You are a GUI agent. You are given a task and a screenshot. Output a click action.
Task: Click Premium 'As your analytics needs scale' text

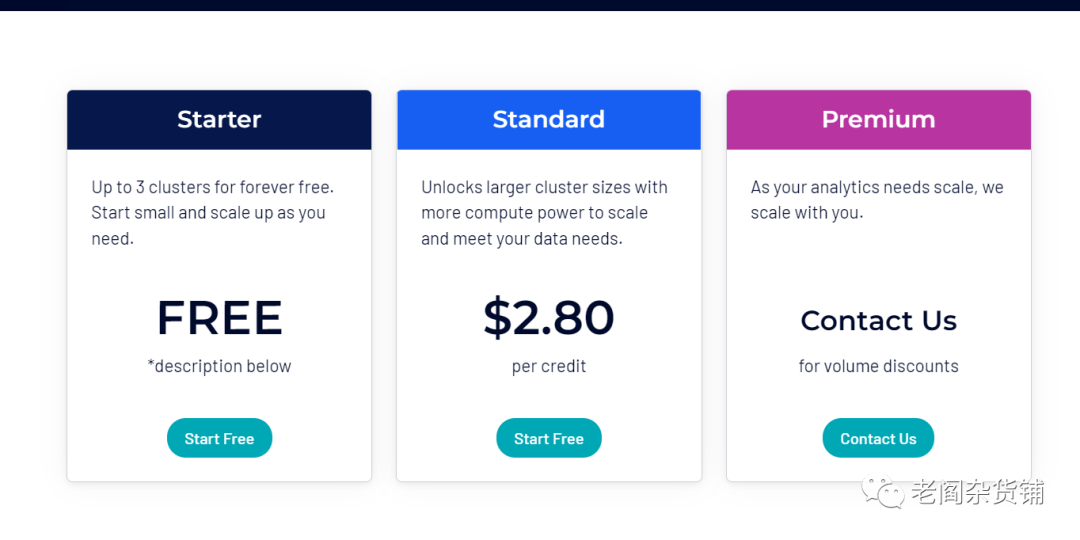877,187
